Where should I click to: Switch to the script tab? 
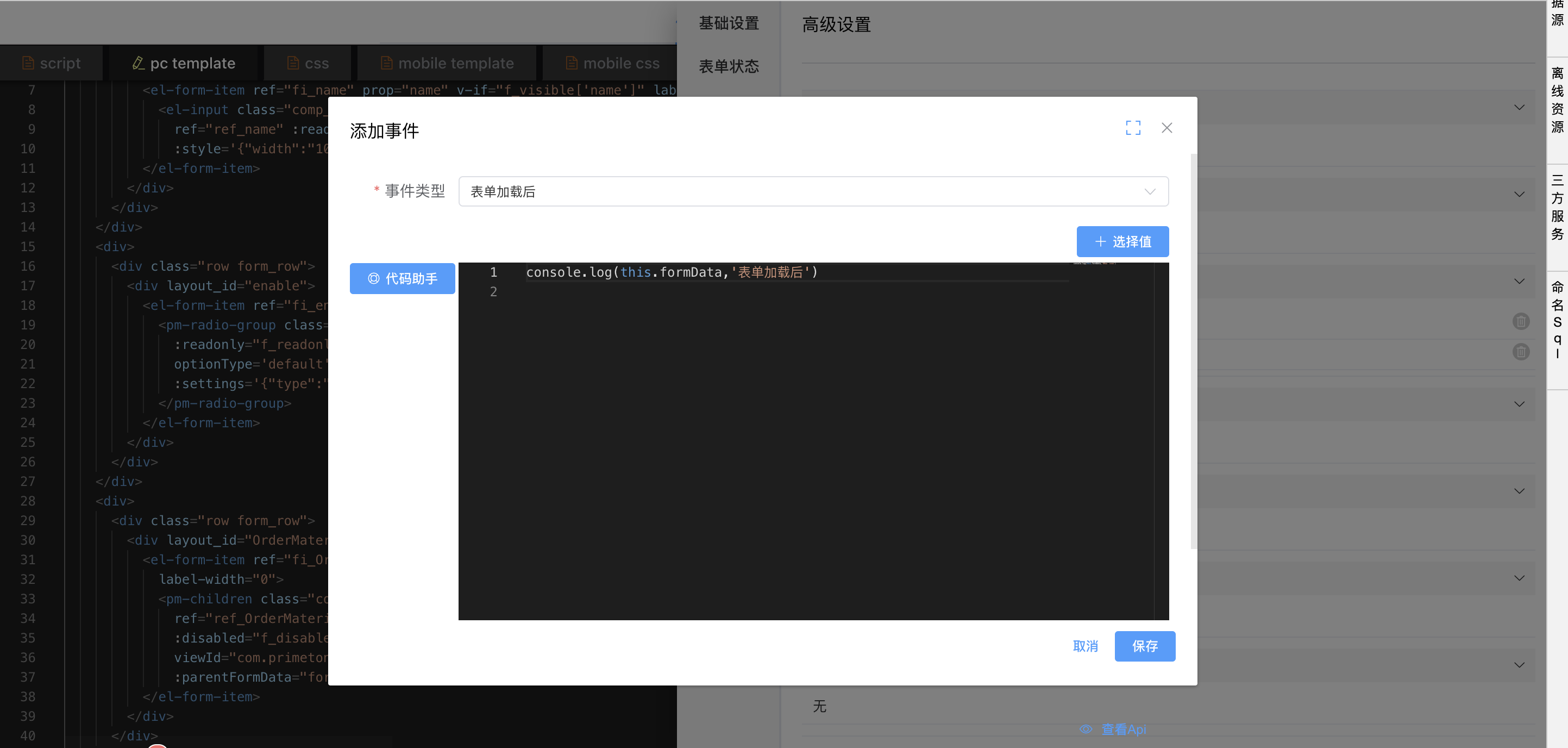51,64
